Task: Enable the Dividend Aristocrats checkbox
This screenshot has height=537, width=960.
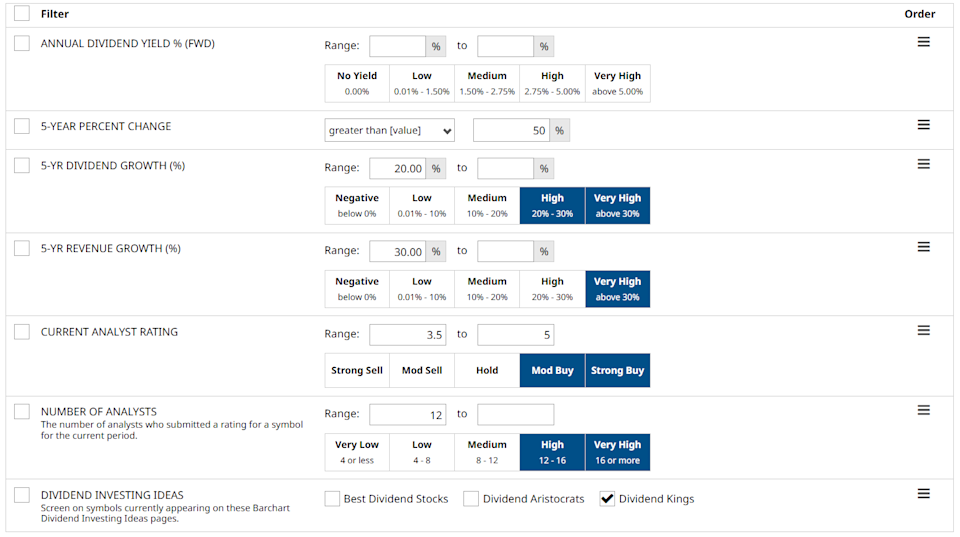Action: [471, 499]
